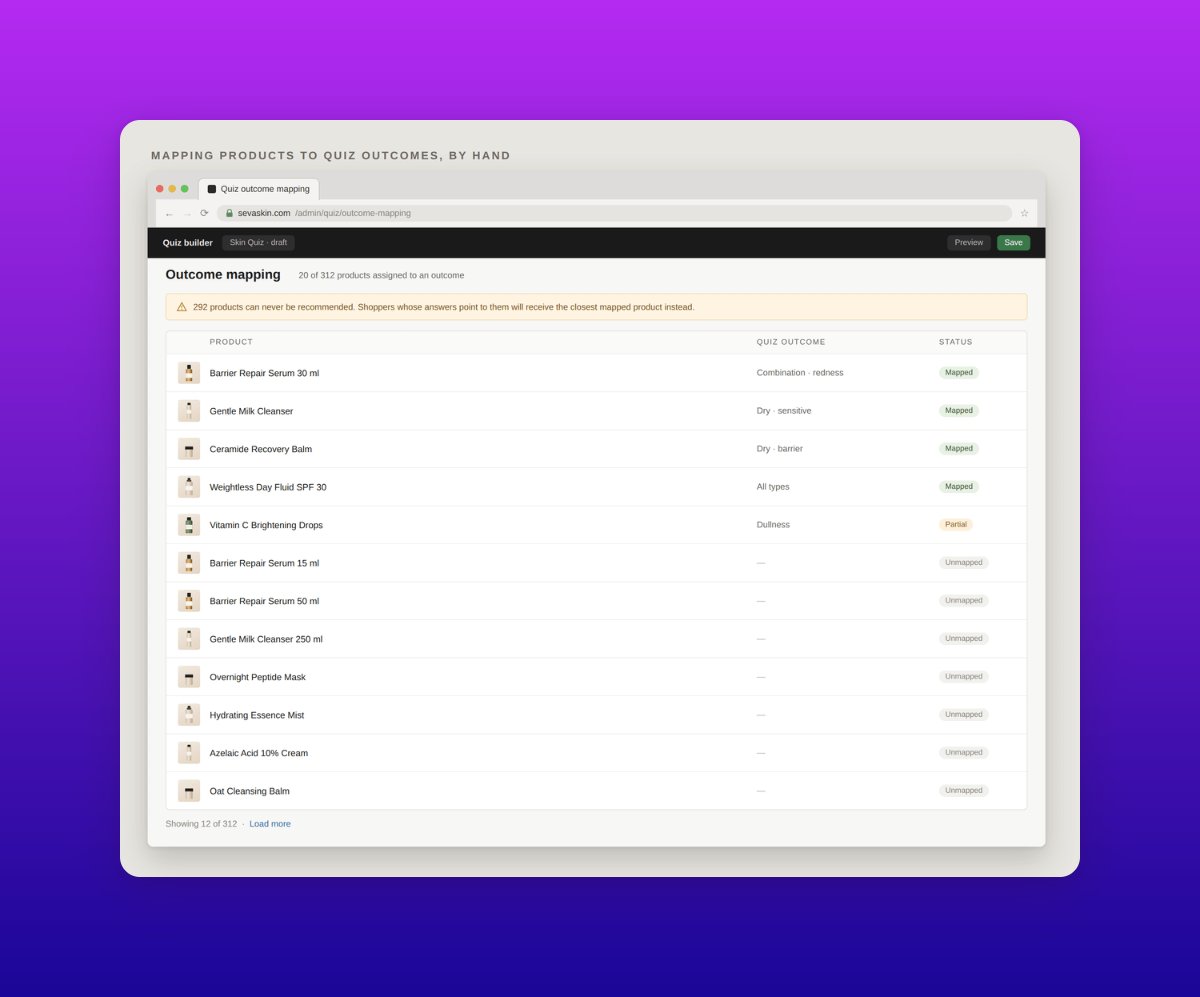Click the Dry · barrier outcome cell

click(x=779, y=449)
